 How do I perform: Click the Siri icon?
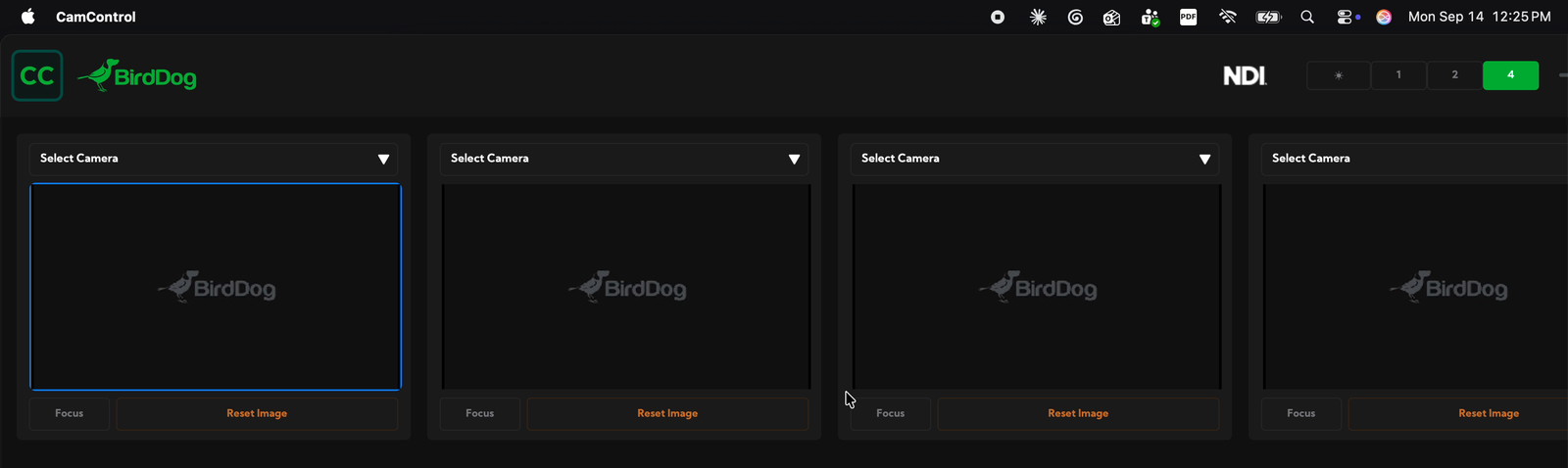pyautogui.click(x=1384, y=17)
